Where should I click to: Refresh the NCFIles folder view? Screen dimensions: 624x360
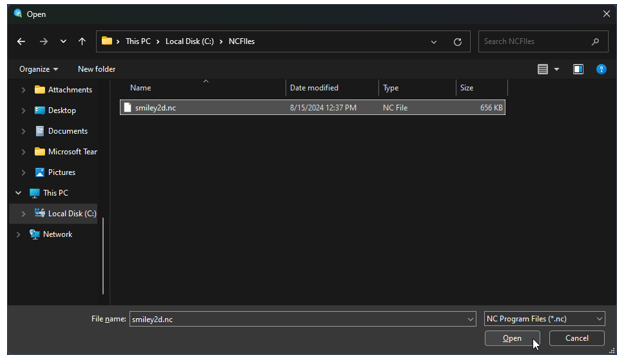(458, 42)
